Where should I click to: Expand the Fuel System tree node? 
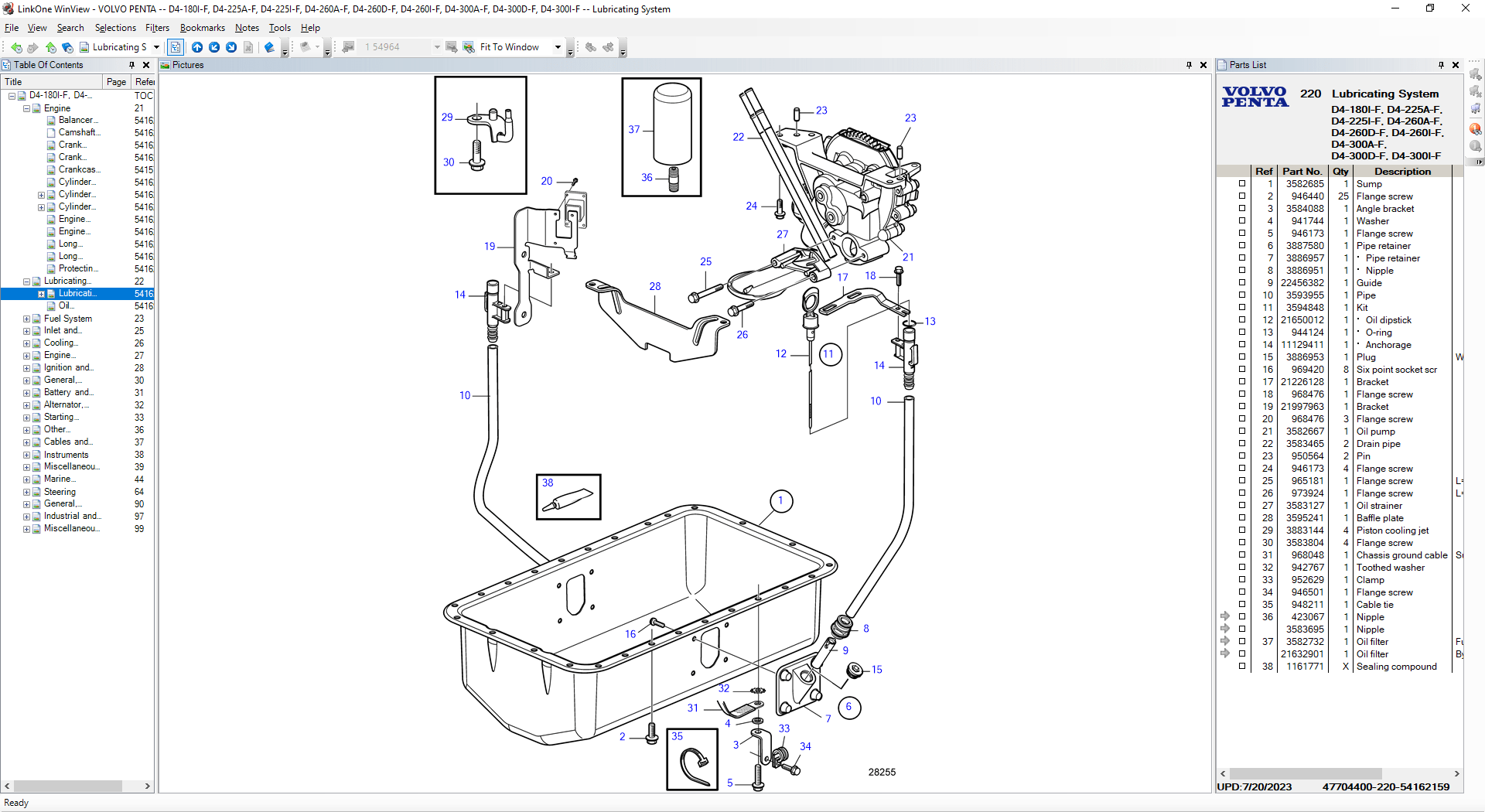(26, 319)
